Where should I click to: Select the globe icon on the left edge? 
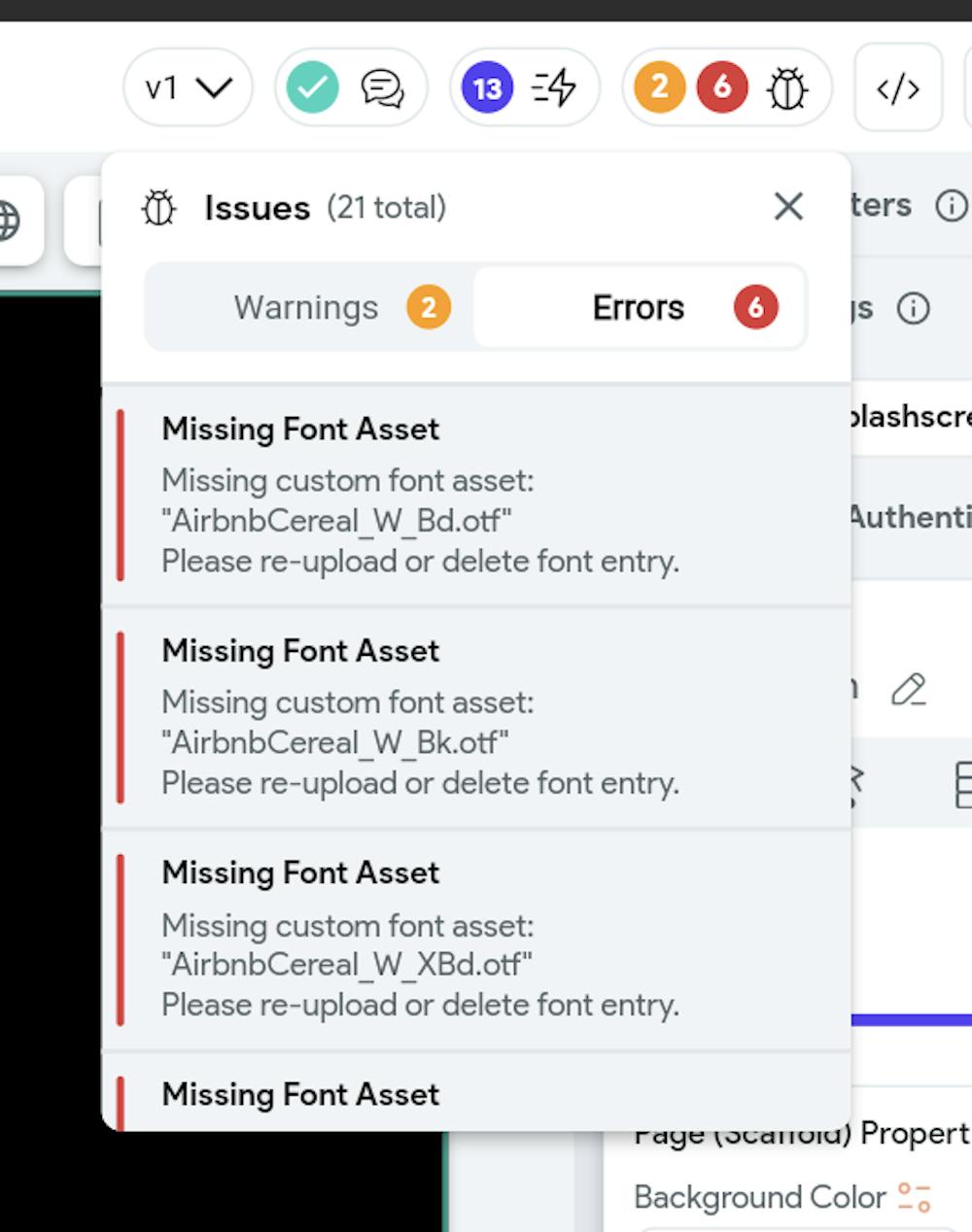click(8, 221)
